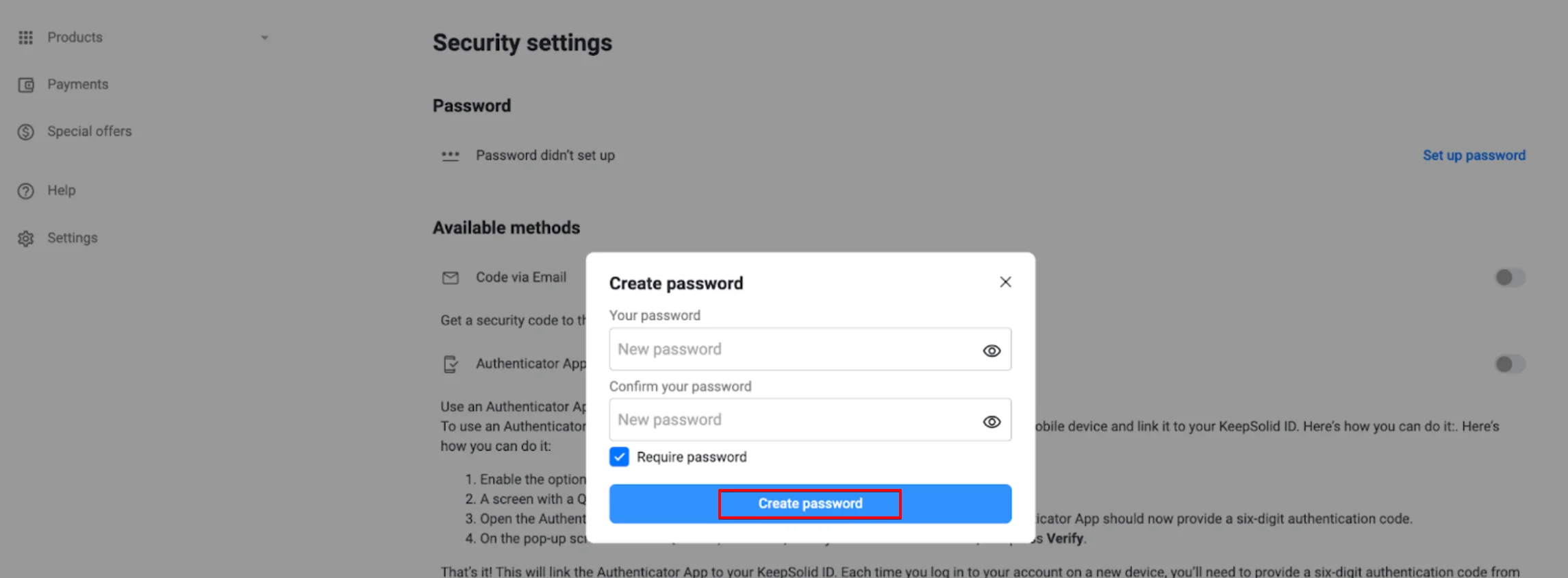Click the Authenticator App device icon
Viewport: 1568px width, 578px height.
[450, 364]
